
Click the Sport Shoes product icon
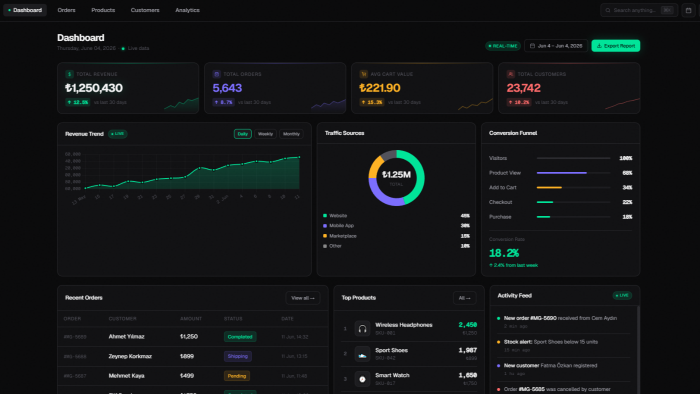(362, 354)
